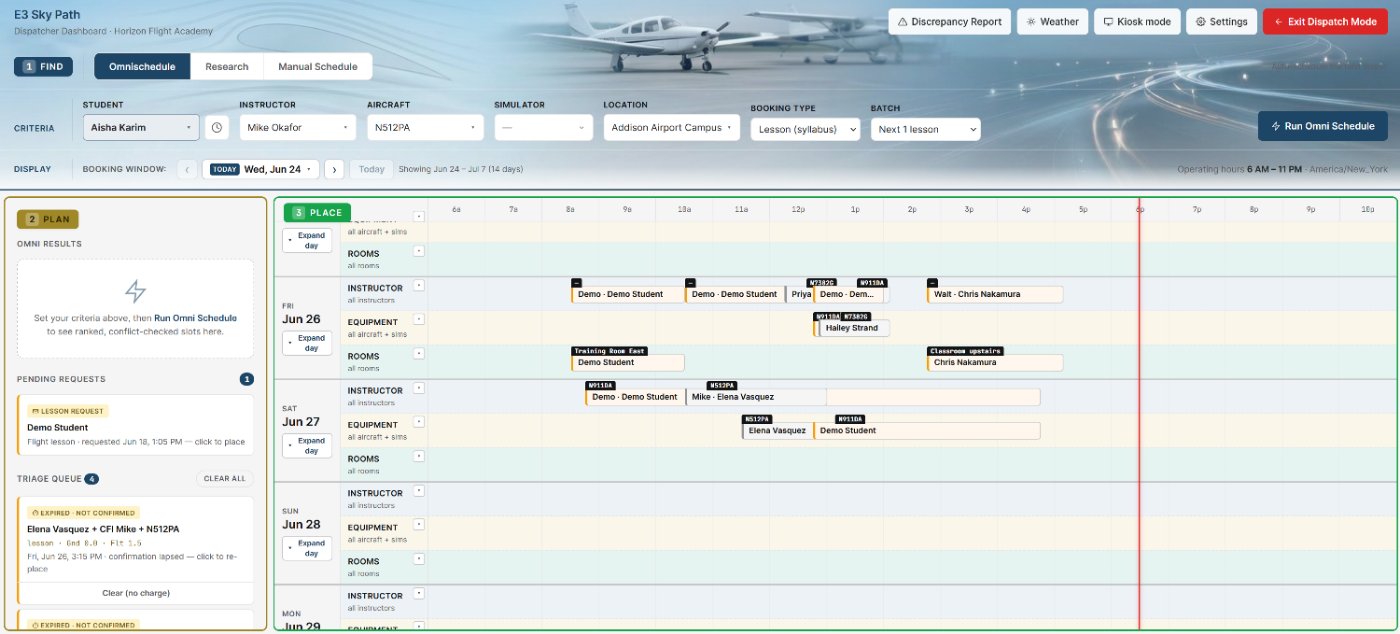Toggle the Sun Jun 28 Instructor row expander
Screen dimensions: 1400x634
(x=420, y=490)
